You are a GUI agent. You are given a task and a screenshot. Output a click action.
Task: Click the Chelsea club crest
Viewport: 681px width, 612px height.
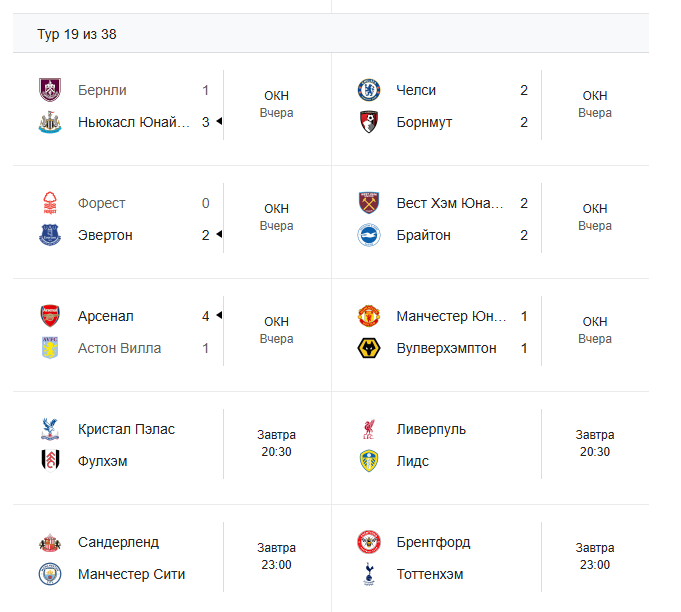tap(369, 90)
